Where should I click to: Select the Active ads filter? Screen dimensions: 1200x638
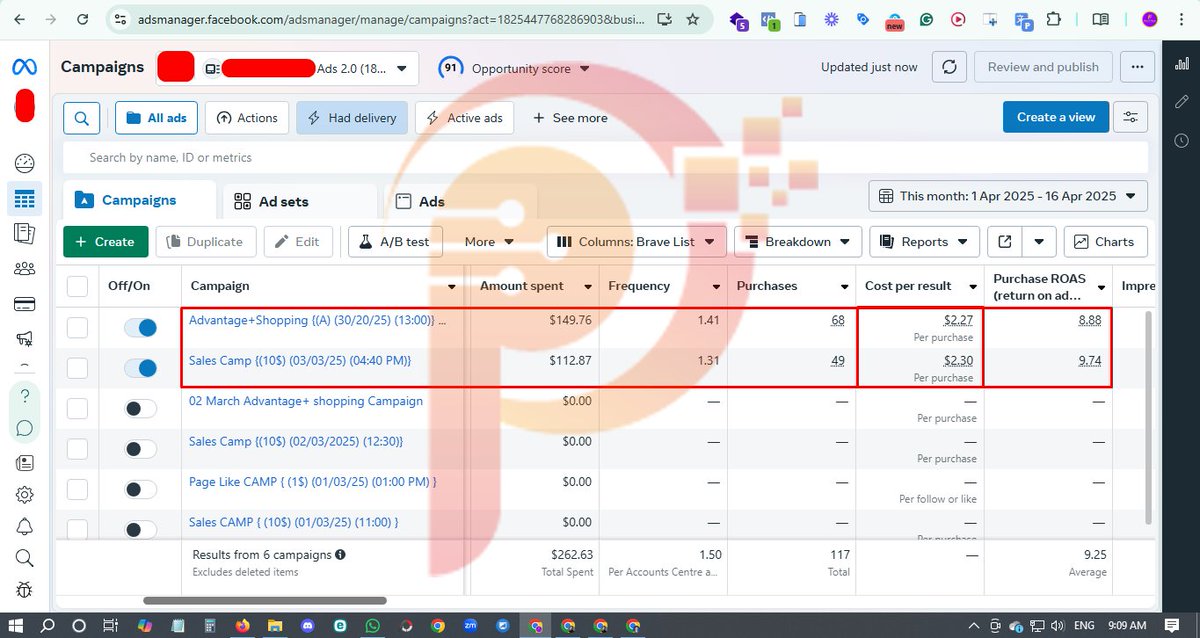coord(464,118)
